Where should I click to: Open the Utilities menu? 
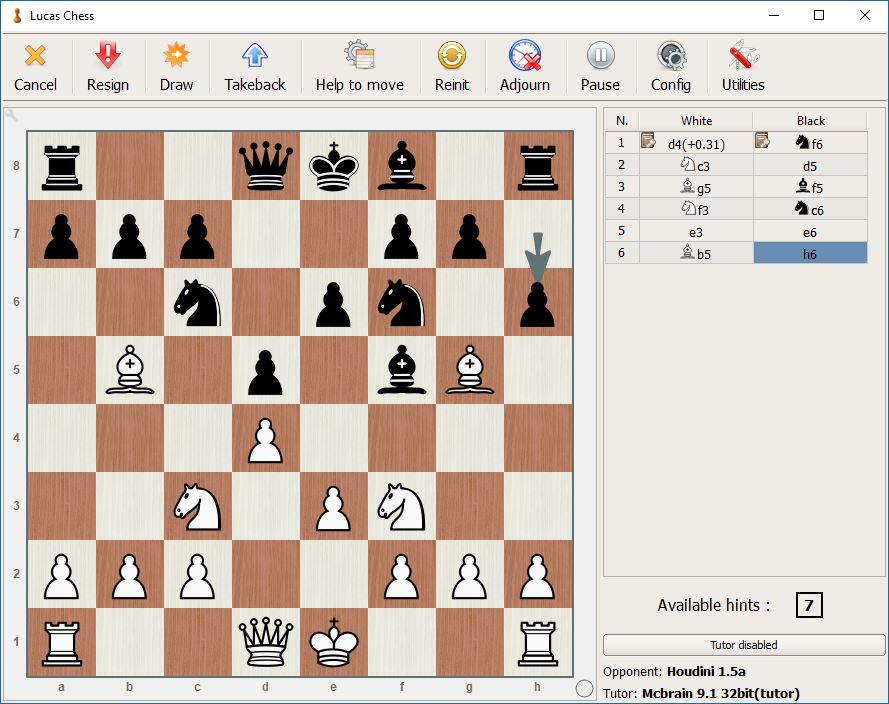pyautogui.click(x=743, y=67)
